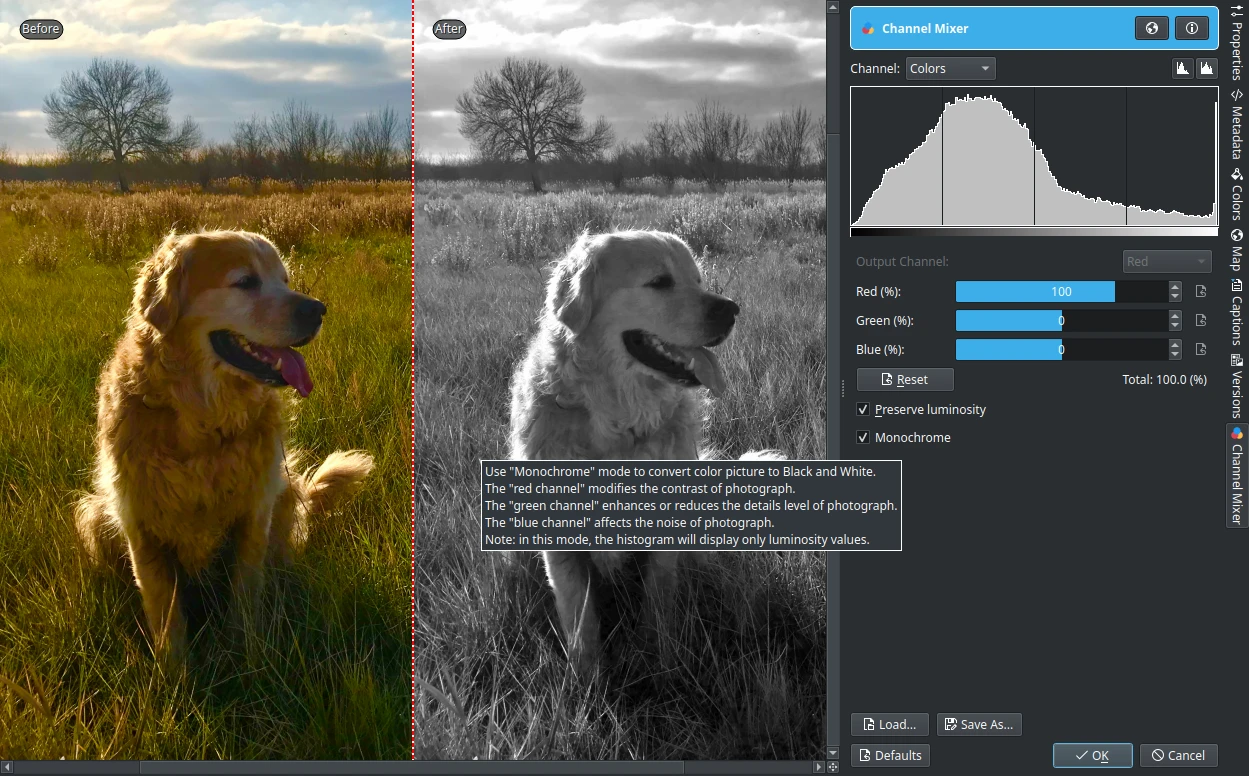This screenshot has width=1249, height=776.
Task: Click zoom-to-fit icon at preview corner
Action: pos(833,767)
